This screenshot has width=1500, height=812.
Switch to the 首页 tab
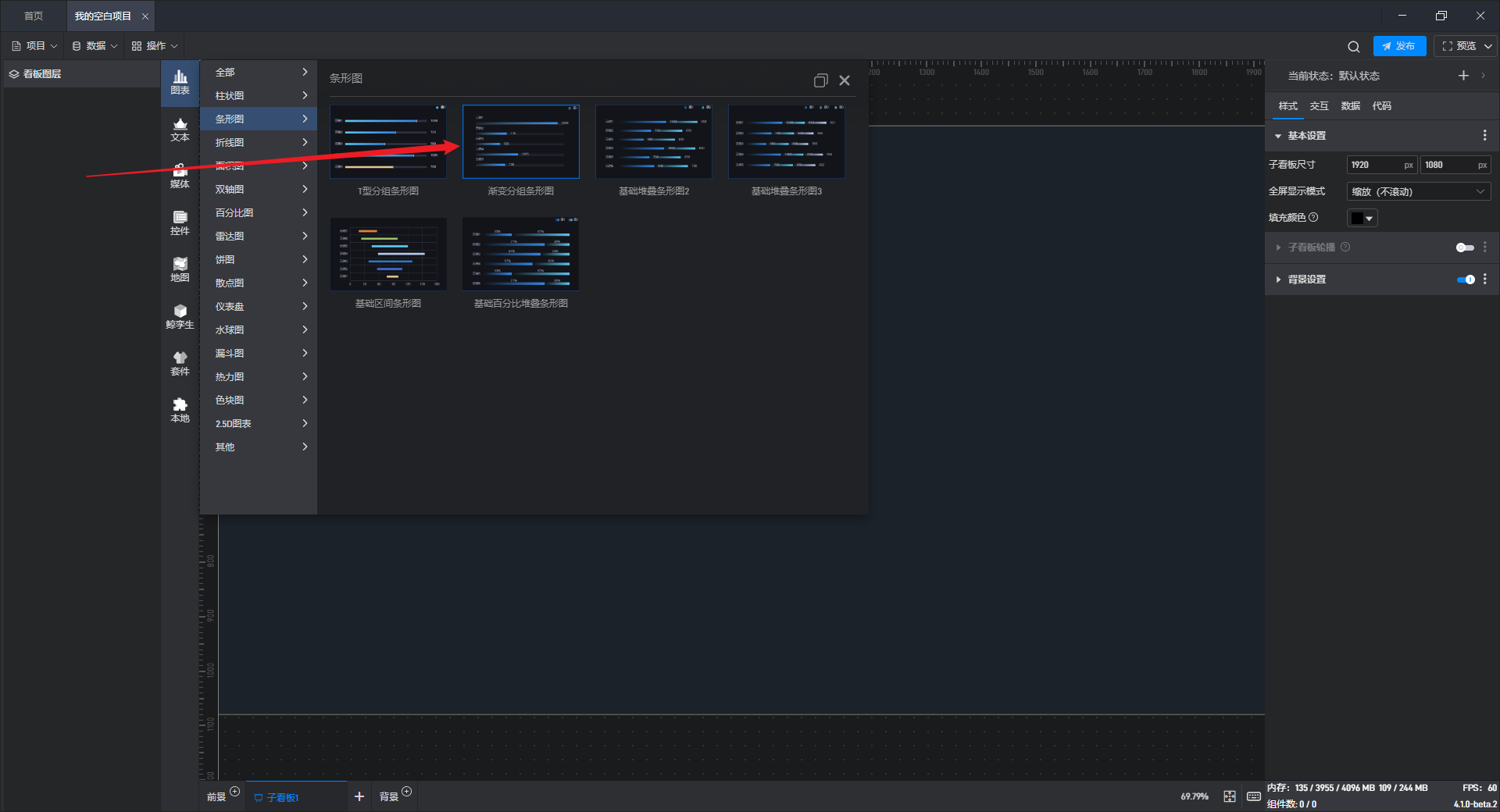(x=34, y=16)
